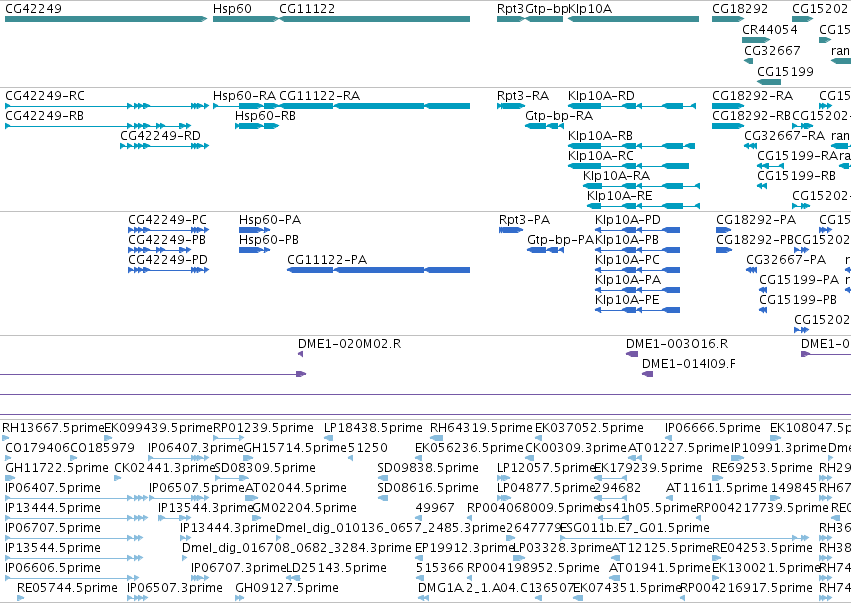This screenshot has height=603, width=851.
Task: Click transcript Klp10A-RC
Action: (628, 166)
